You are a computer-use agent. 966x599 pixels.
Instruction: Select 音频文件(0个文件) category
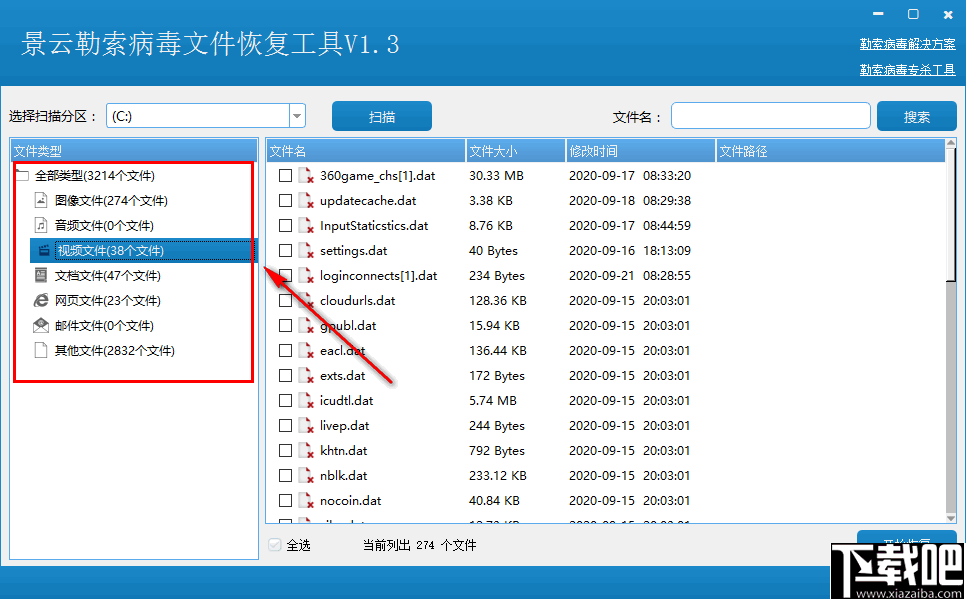(x=104, y=226)
